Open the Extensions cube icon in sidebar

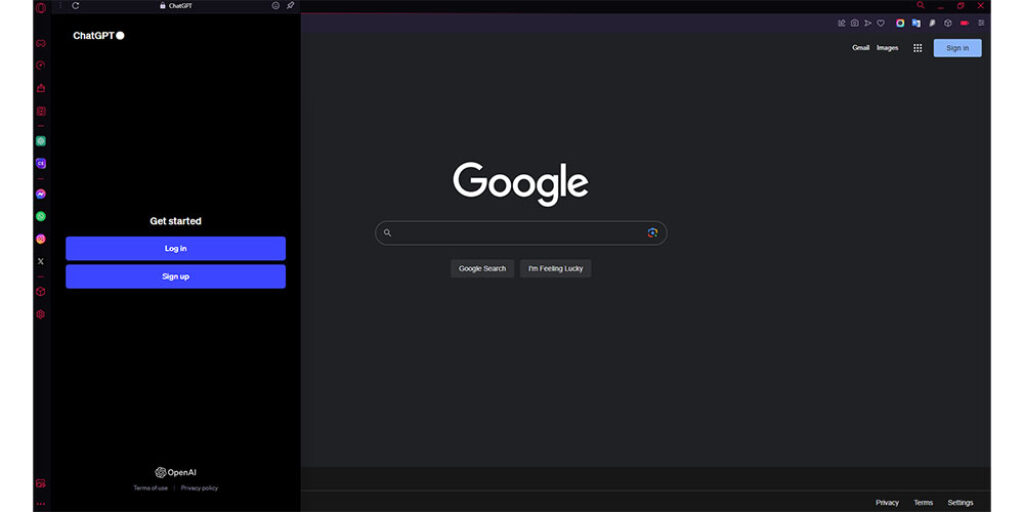tap(40, 291)
